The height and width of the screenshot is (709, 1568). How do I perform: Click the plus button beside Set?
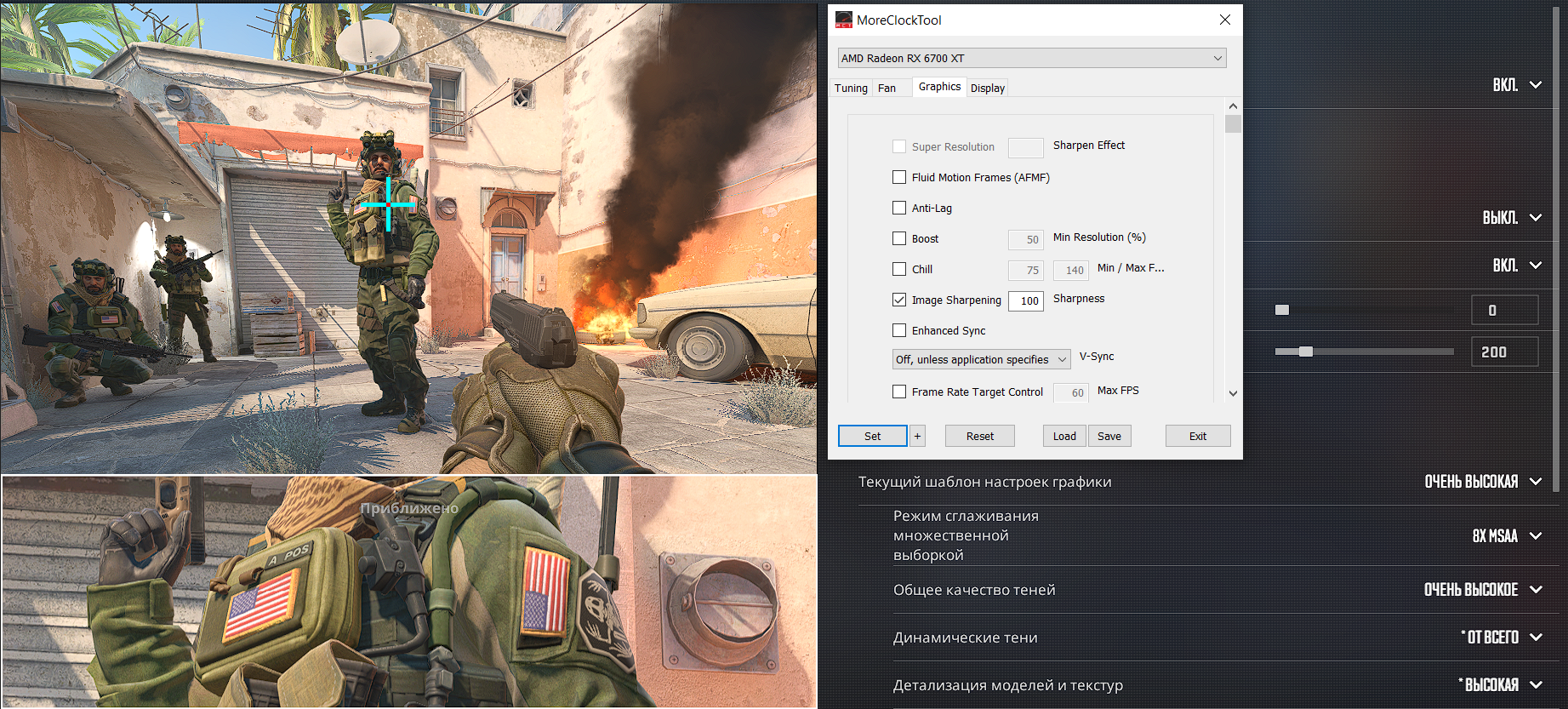(x=917, y=436)
